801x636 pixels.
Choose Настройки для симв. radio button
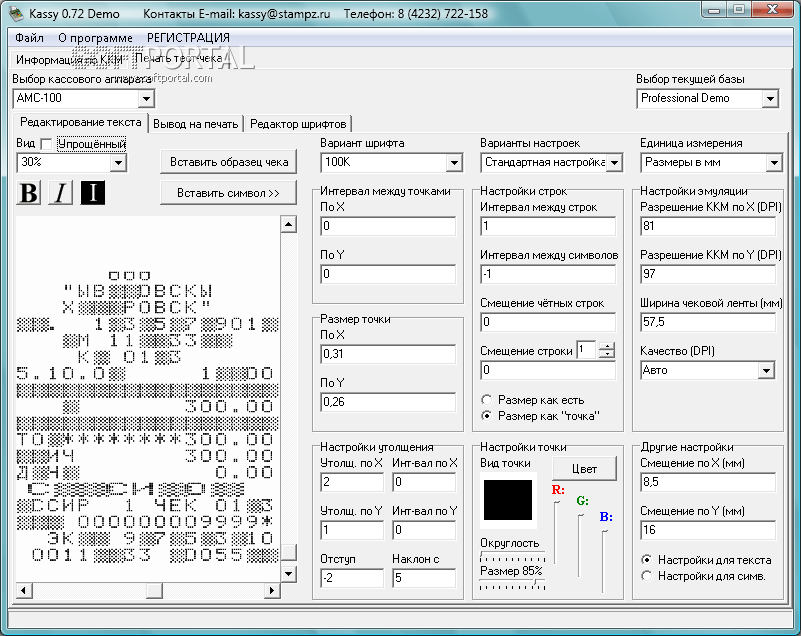647,576
